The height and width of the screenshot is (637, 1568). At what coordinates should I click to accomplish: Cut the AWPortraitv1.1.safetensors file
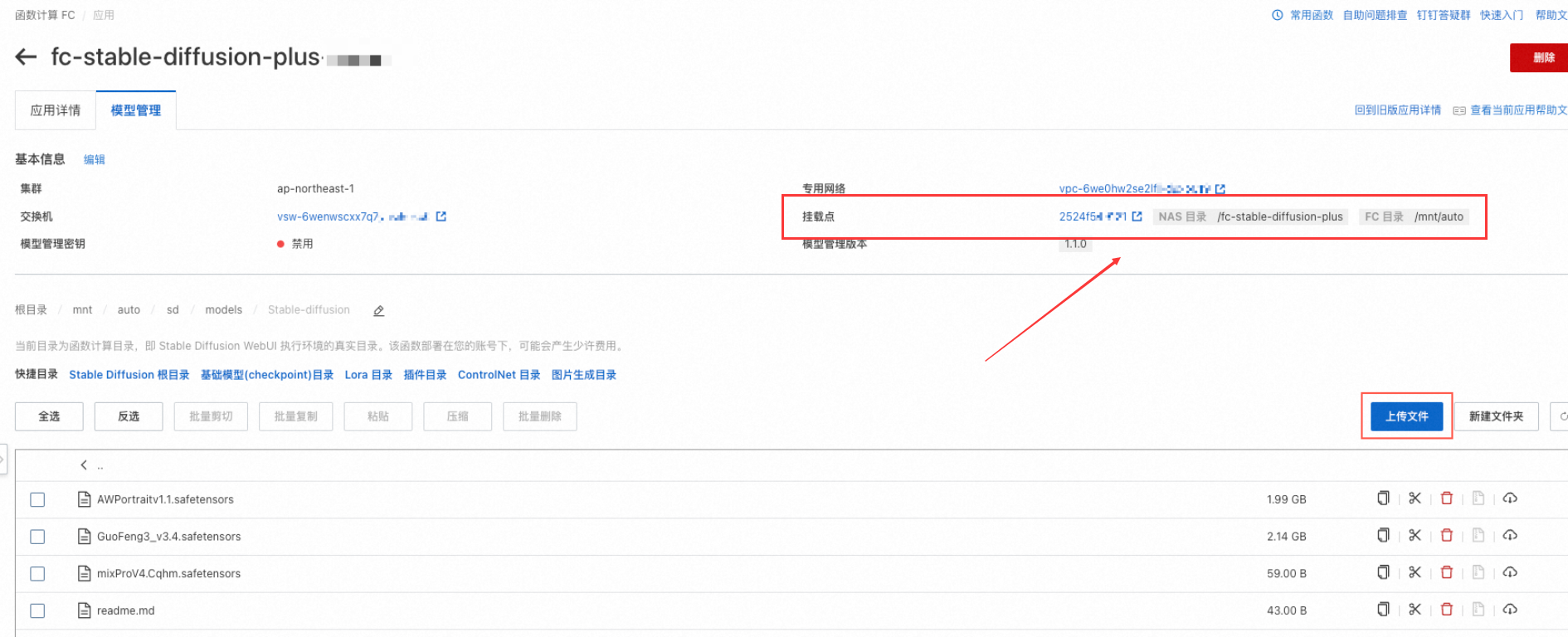(1415, 498)
